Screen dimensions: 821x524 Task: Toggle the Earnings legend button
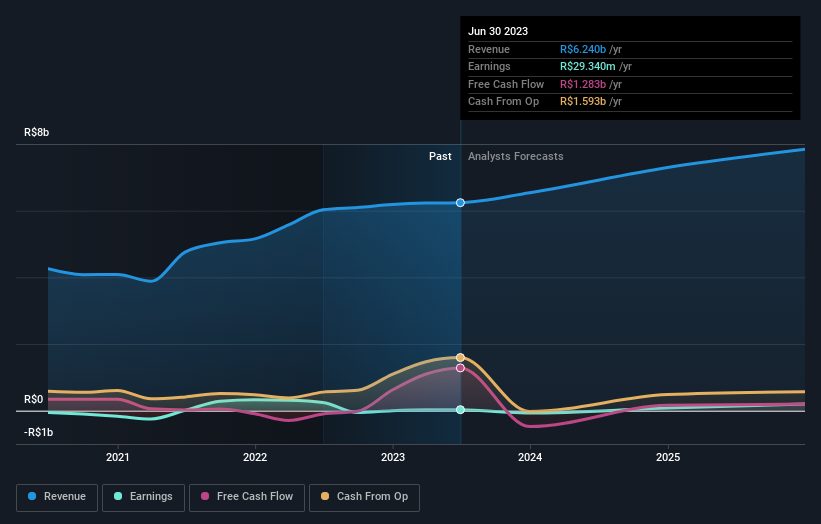[x=143, y=497]
